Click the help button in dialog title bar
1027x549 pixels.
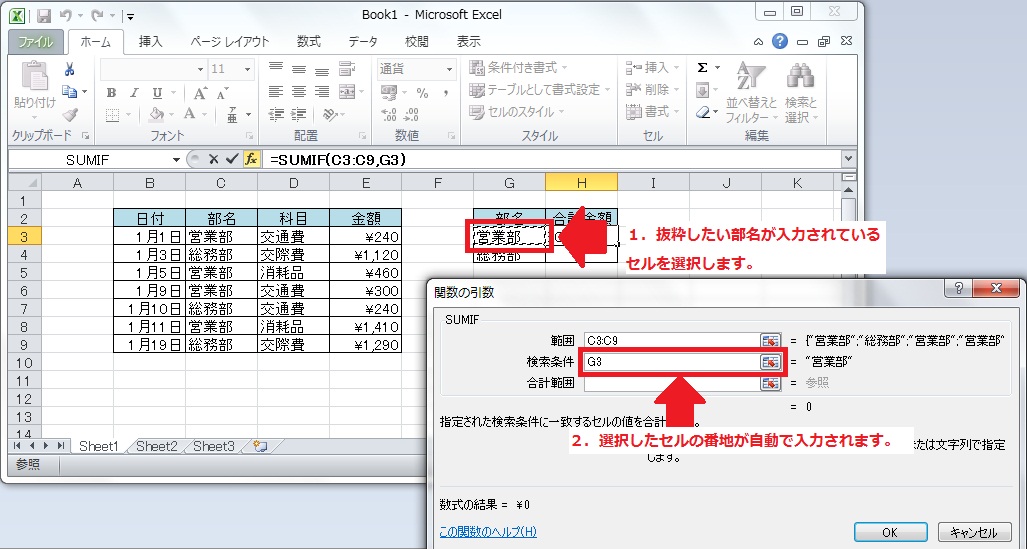[x=958, y=288]
